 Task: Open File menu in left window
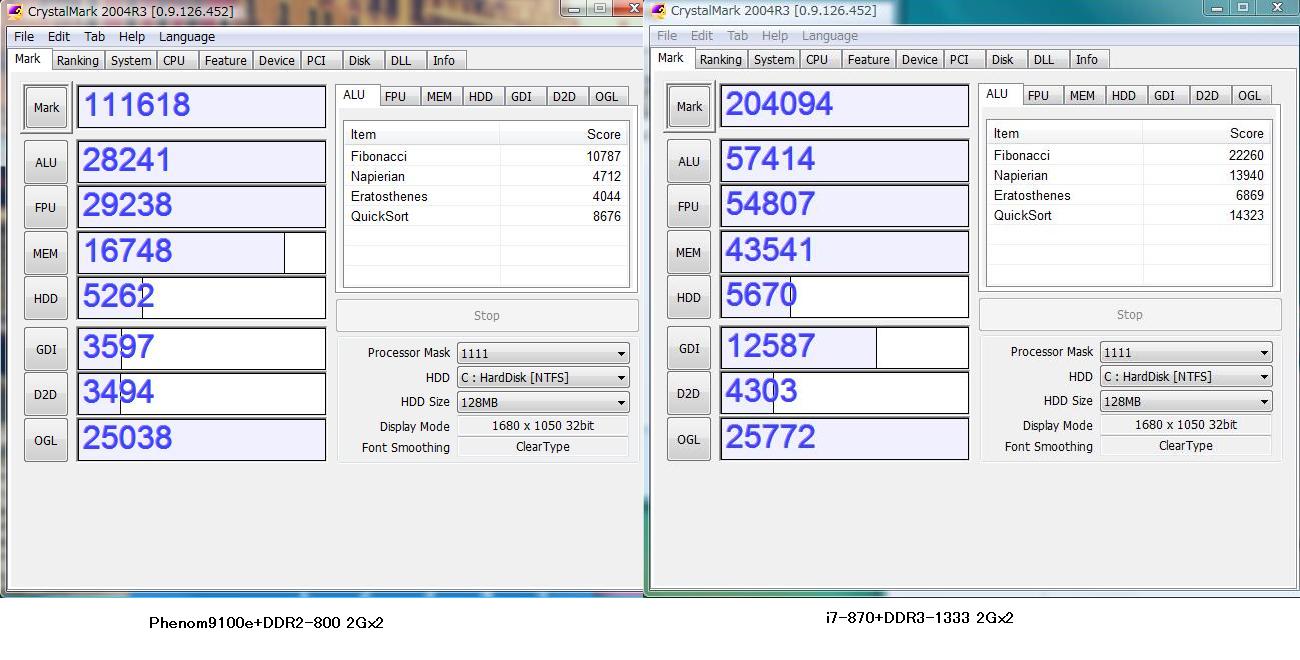[x=24, y=36]
